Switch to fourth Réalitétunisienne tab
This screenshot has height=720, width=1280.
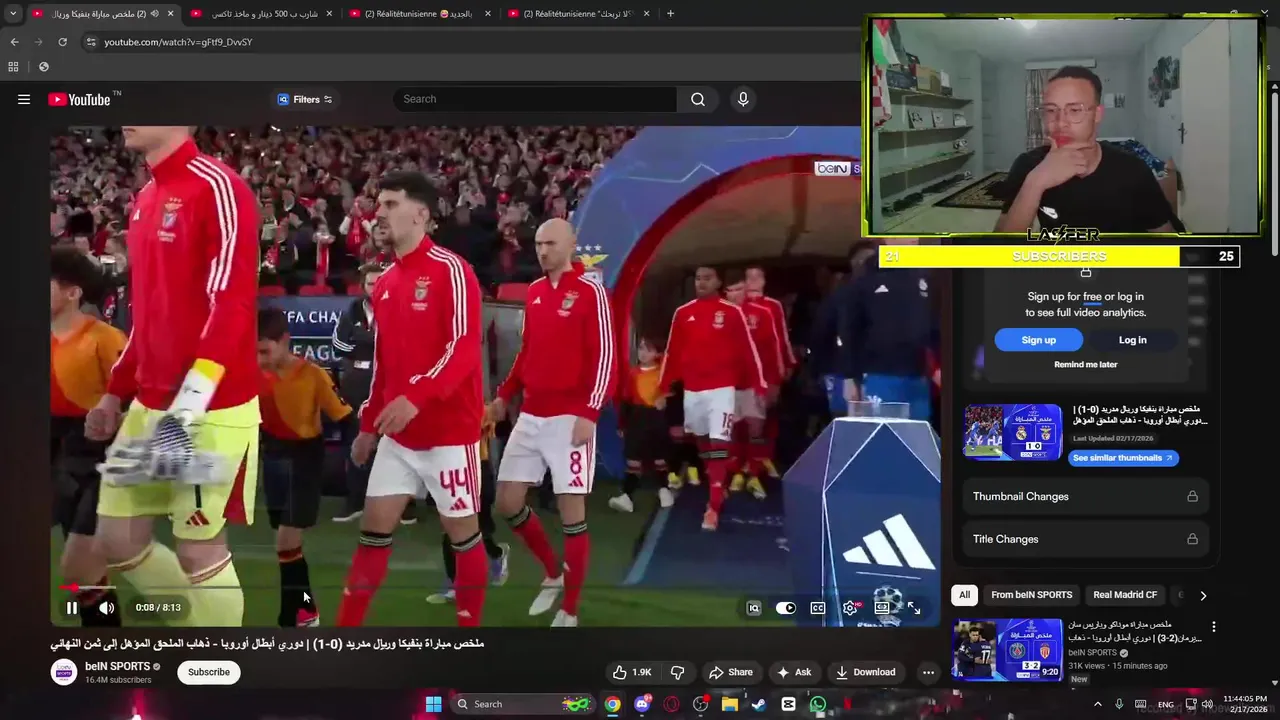(x=577, y=14)
